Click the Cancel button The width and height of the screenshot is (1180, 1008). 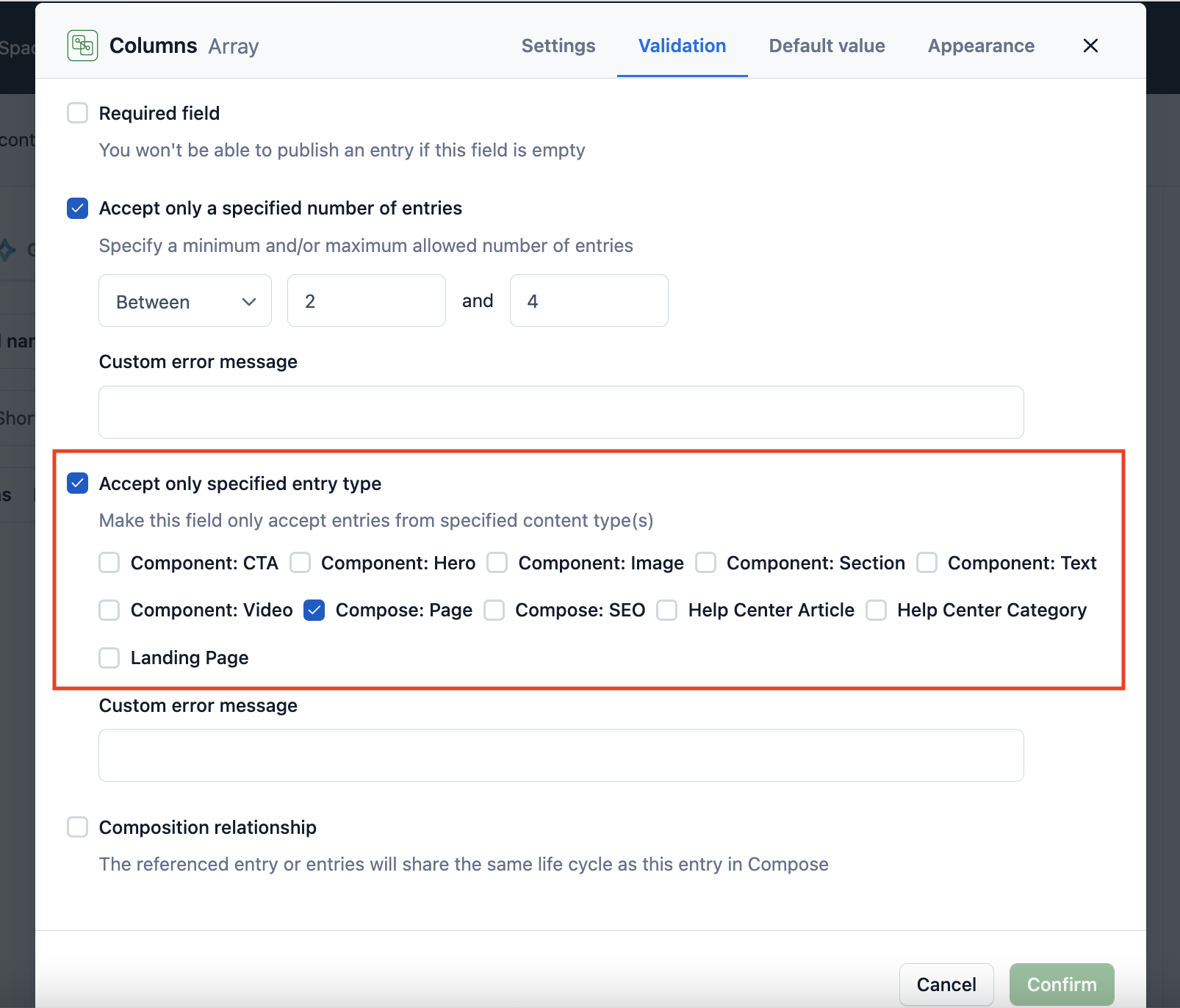[946, 984]
